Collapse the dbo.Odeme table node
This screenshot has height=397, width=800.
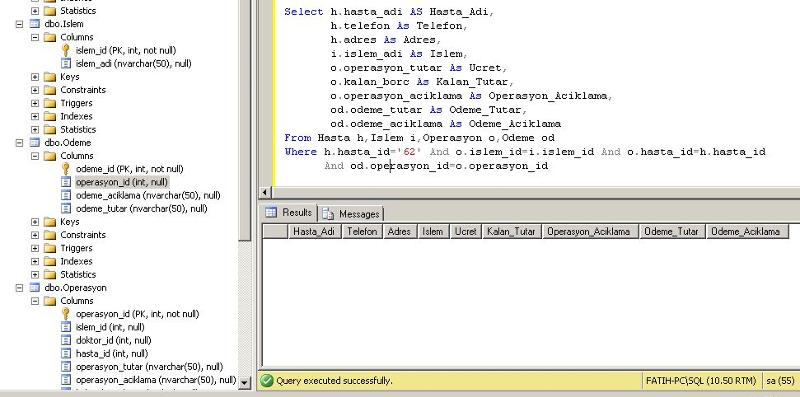pyautogui.click(x=19, y=142)
